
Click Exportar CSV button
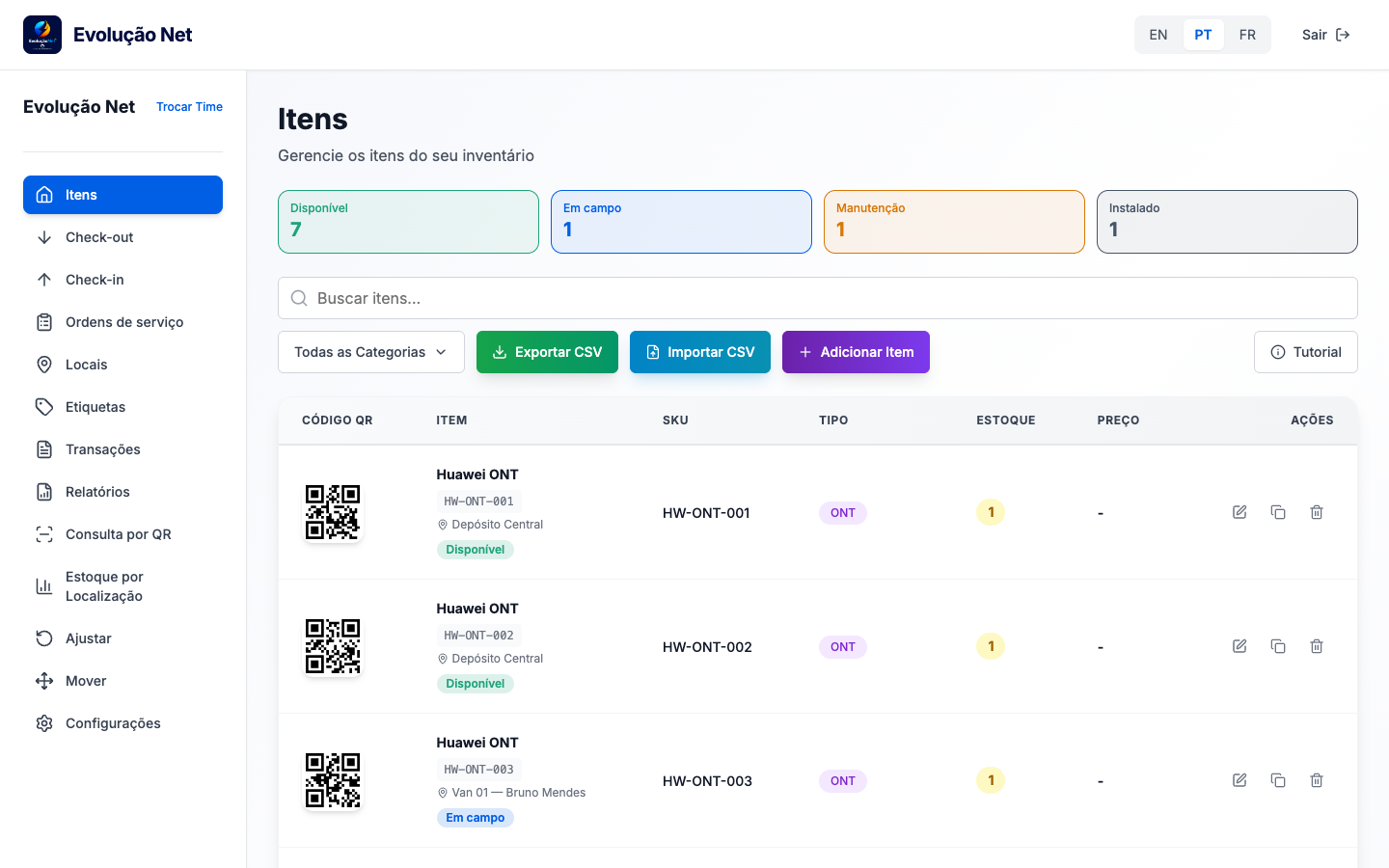pos(547,352)
